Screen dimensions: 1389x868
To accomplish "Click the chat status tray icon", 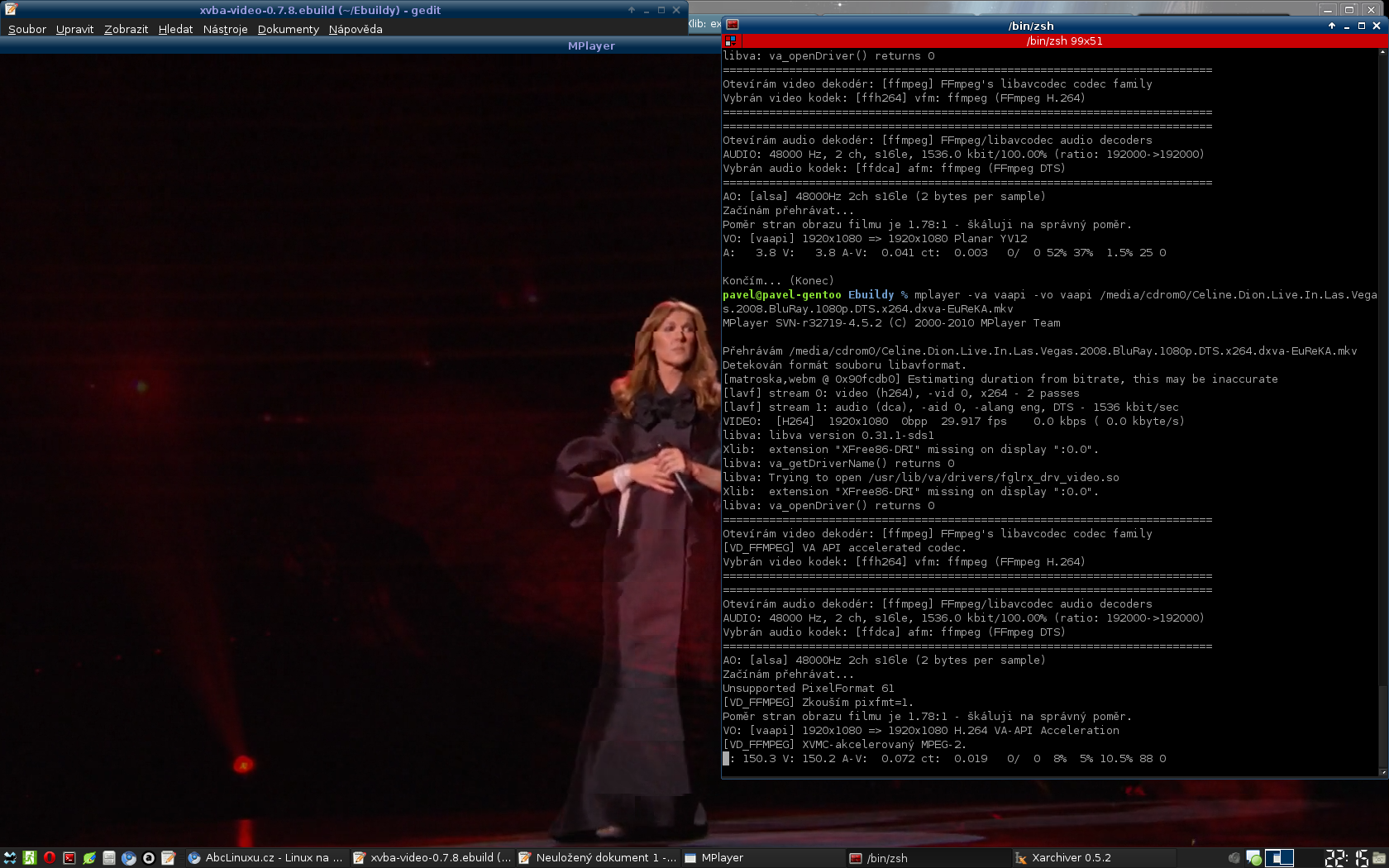I will click(x=1253, y=858).
